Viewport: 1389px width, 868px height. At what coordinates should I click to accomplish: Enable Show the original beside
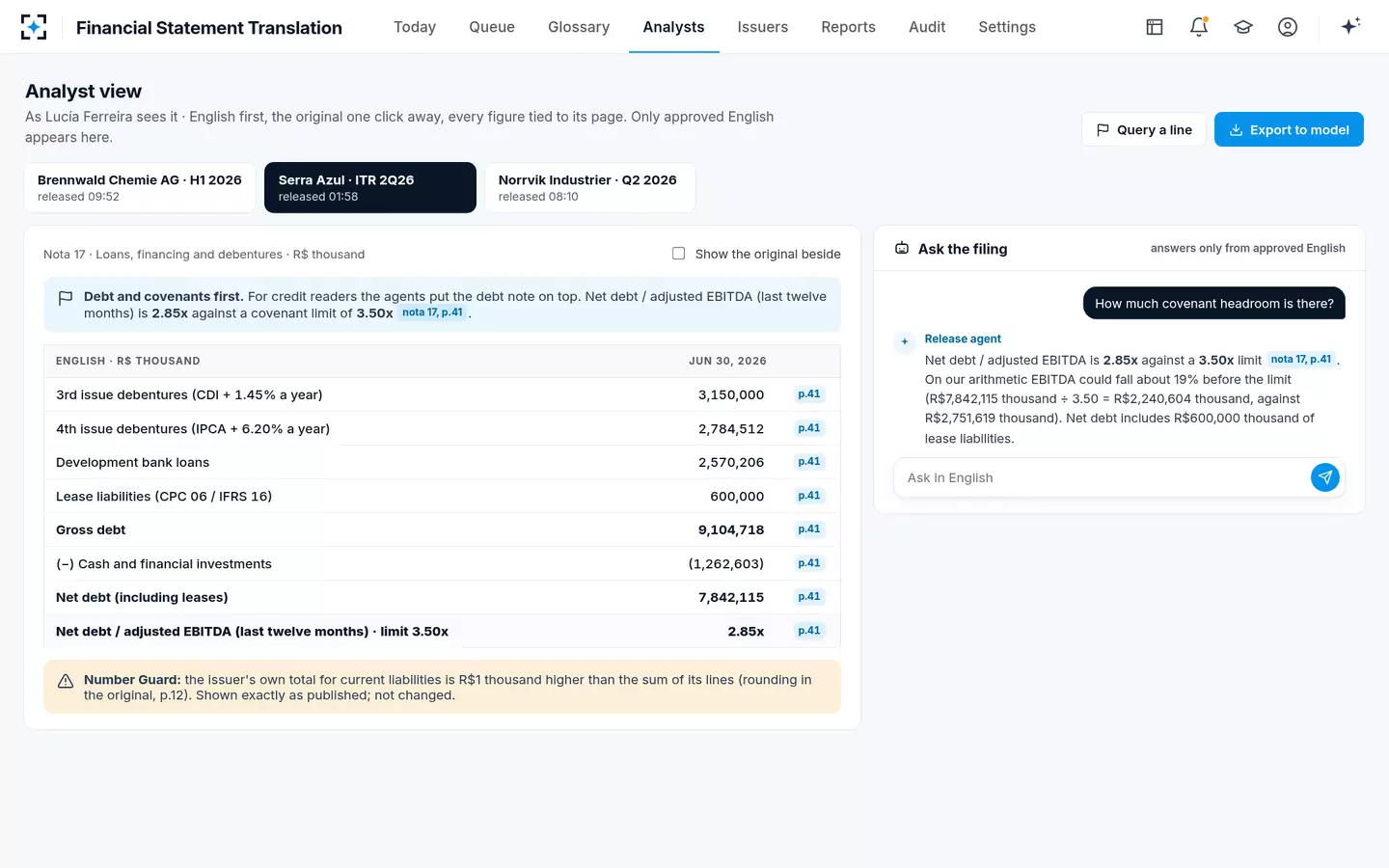[679, 254]
